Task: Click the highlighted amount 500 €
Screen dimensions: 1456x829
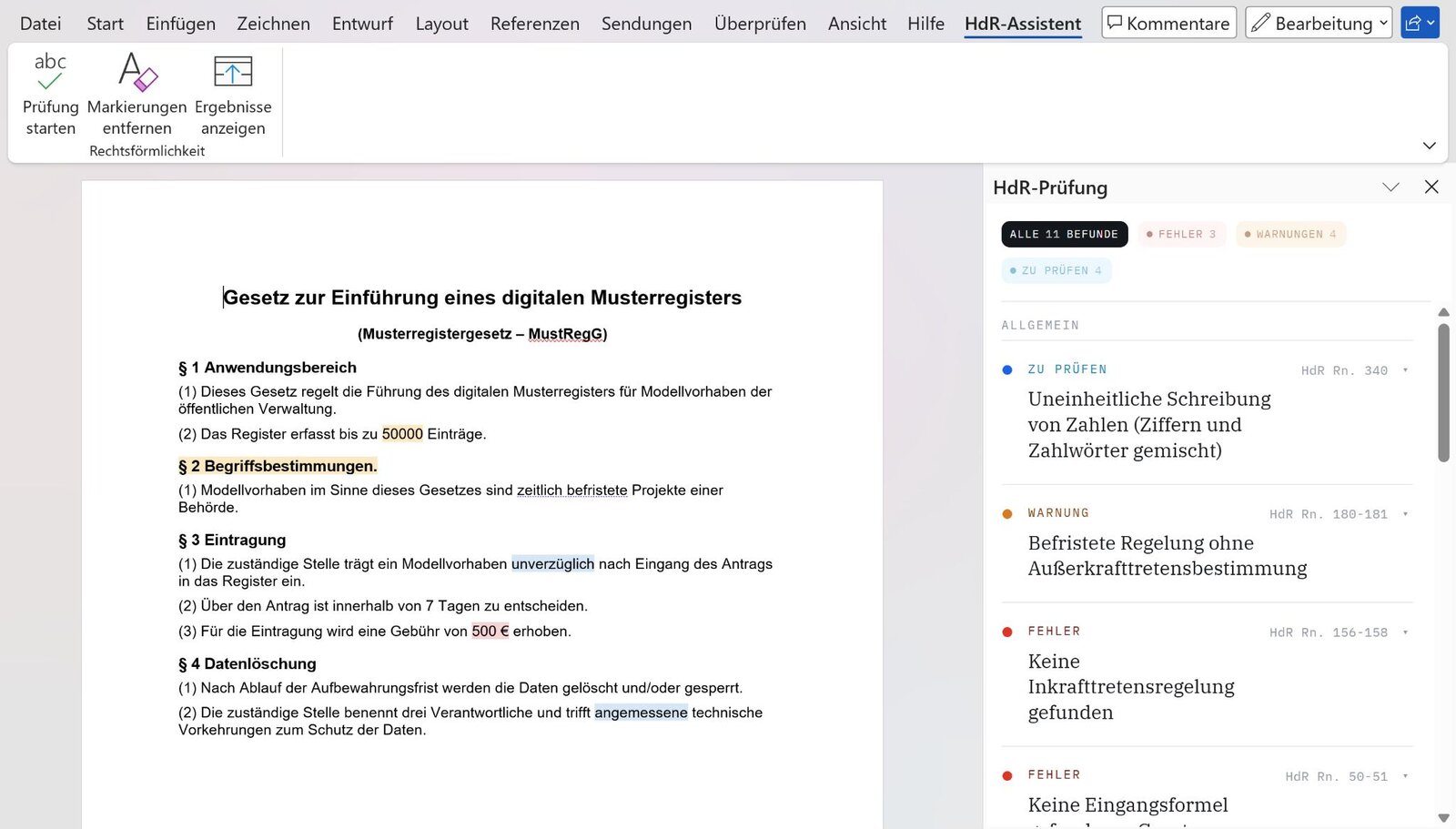Action: pyautogui.click(x=490, y=632)
